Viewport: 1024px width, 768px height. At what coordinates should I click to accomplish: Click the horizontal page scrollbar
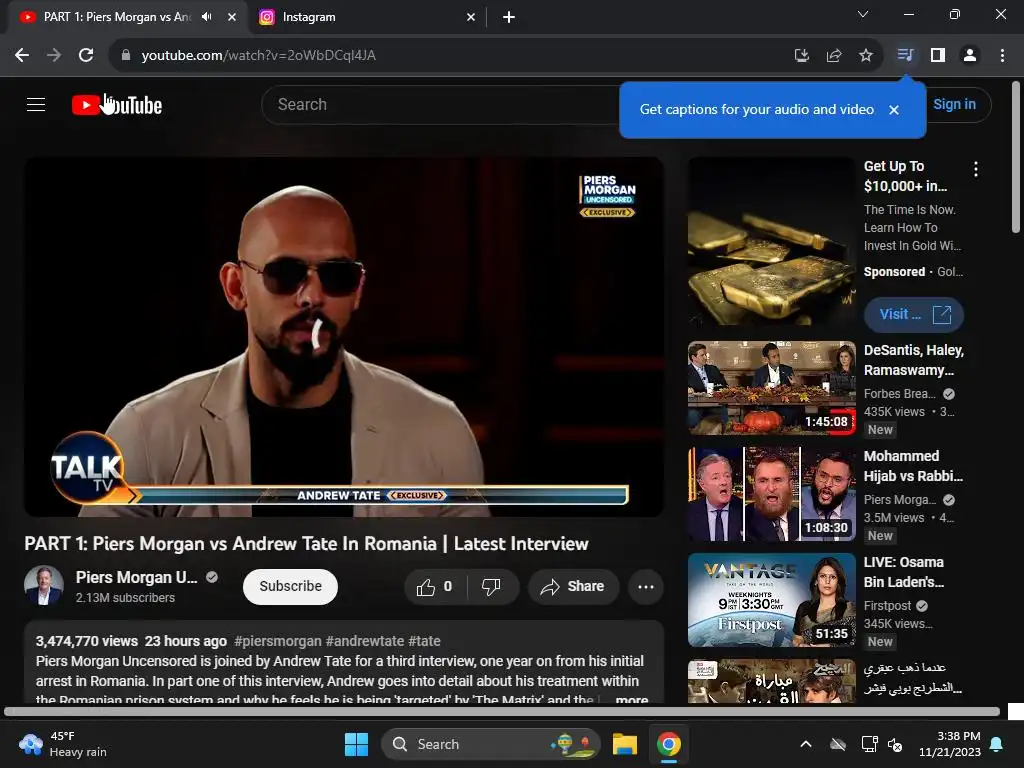(502, 711)
